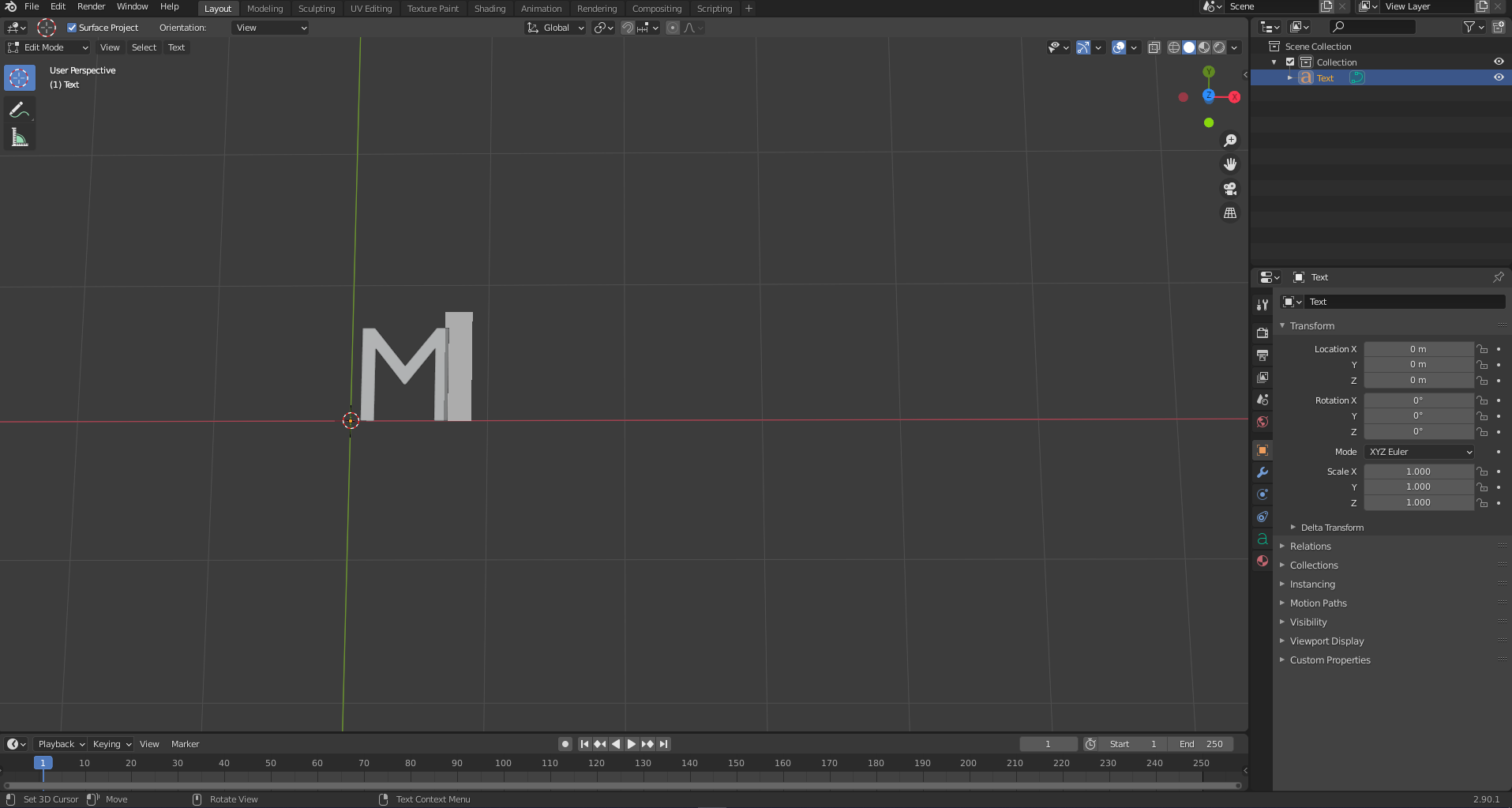Open the Render Properties tab
1512x808 pixels.
click(x=1262, y=333)
